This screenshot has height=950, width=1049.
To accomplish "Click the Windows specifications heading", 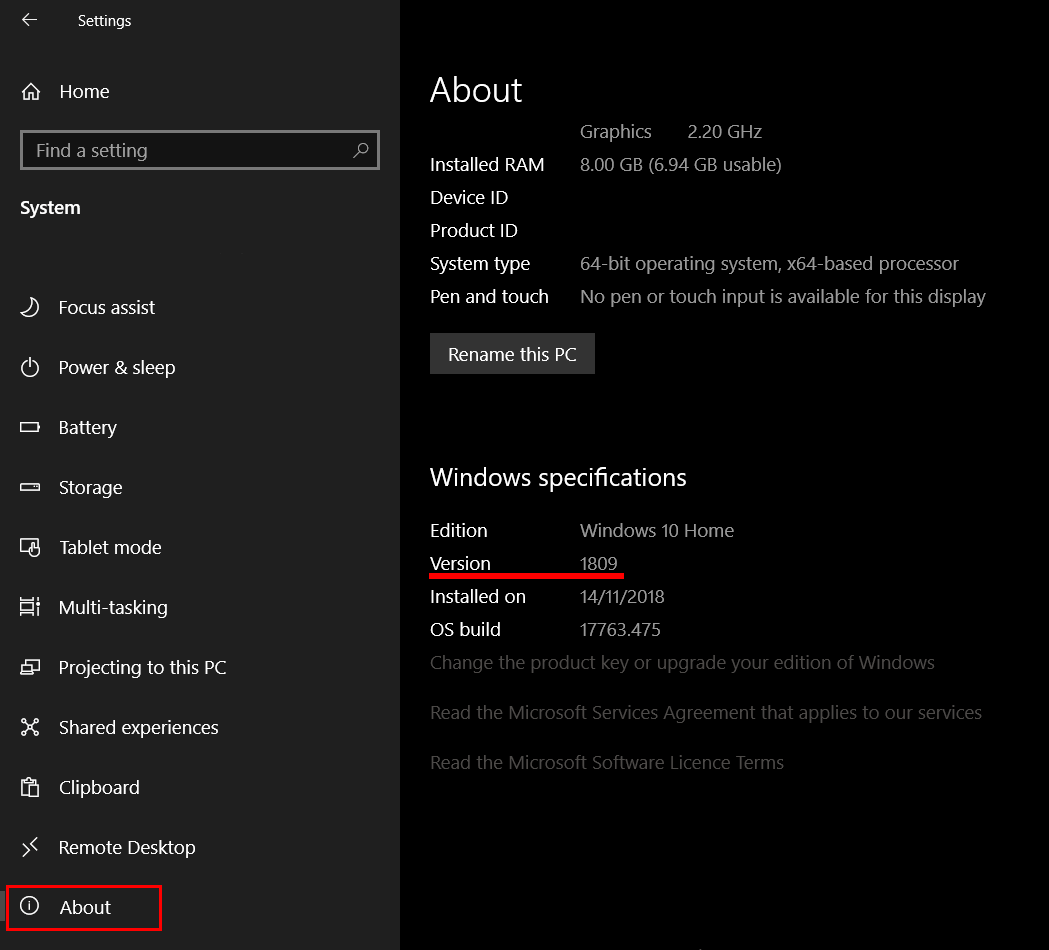I will (558, 478).
